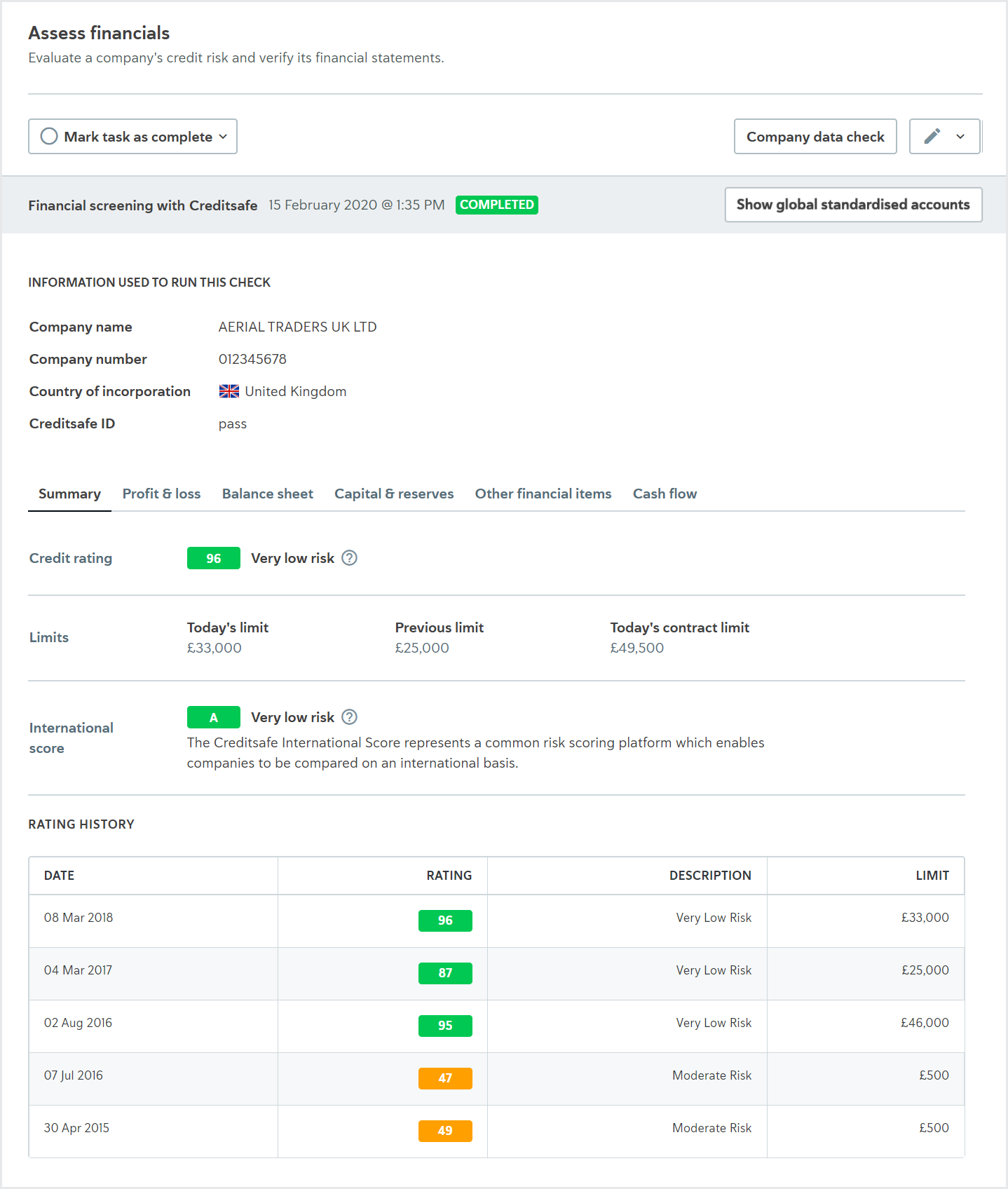1008x1189 pixels.
Task: Click the Today's limit £33,000 value
Action: [214, 648]
